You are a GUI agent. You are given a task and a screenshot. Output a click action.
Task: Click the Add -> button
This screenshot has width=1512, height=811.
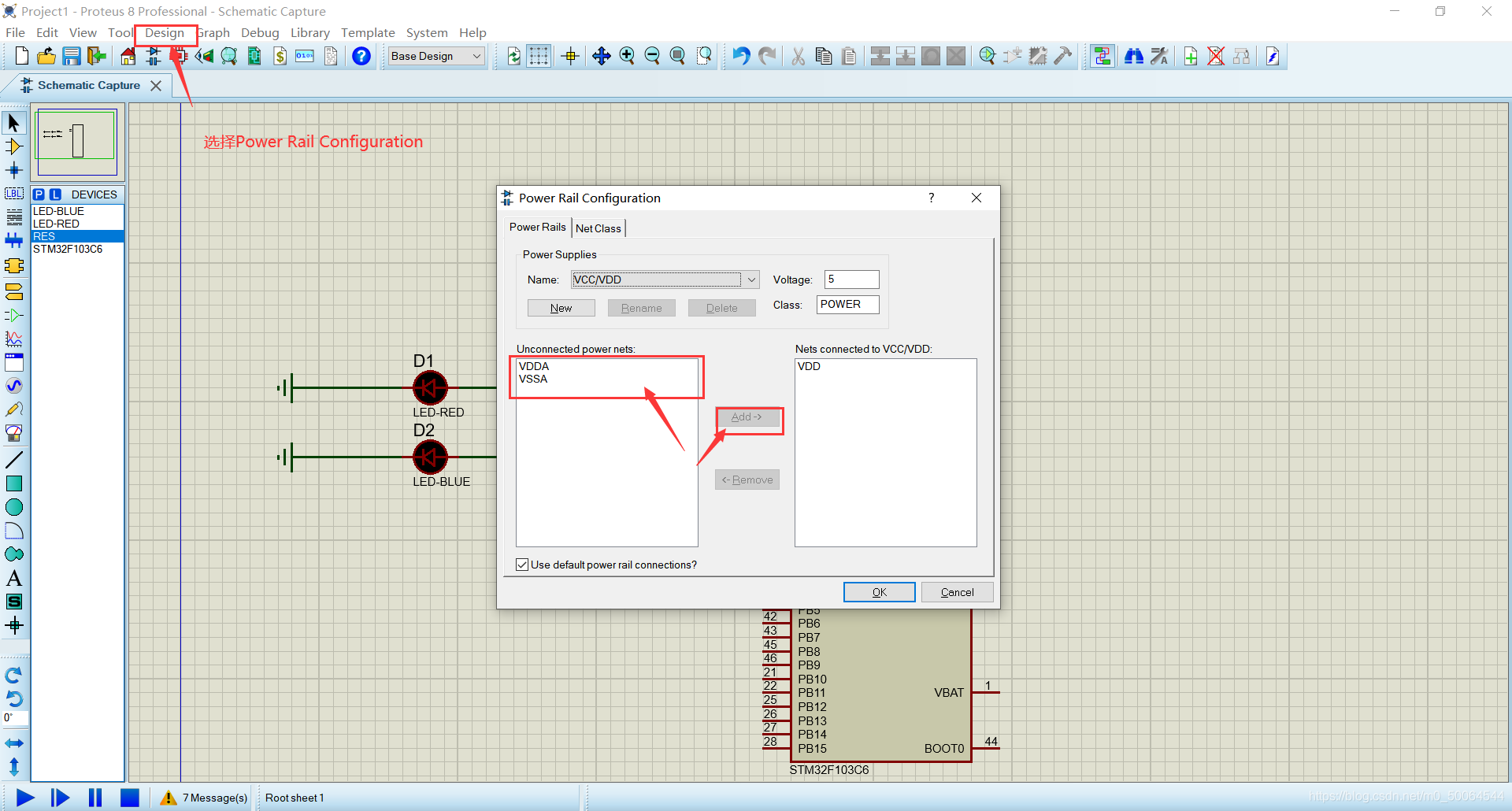[x=747, y=417]
